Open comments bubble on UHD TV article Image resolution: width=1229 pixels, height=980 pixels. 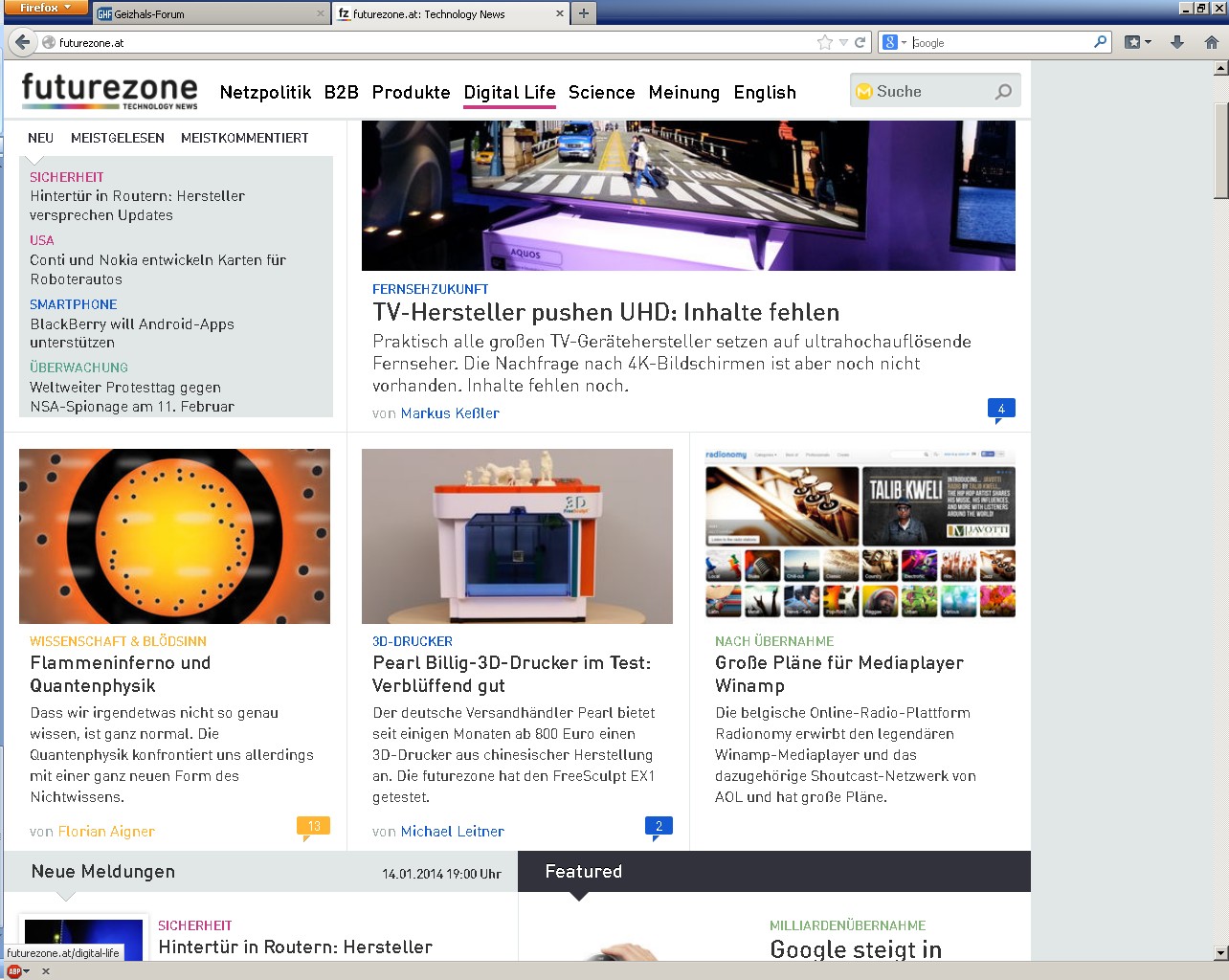point(1001,410)
